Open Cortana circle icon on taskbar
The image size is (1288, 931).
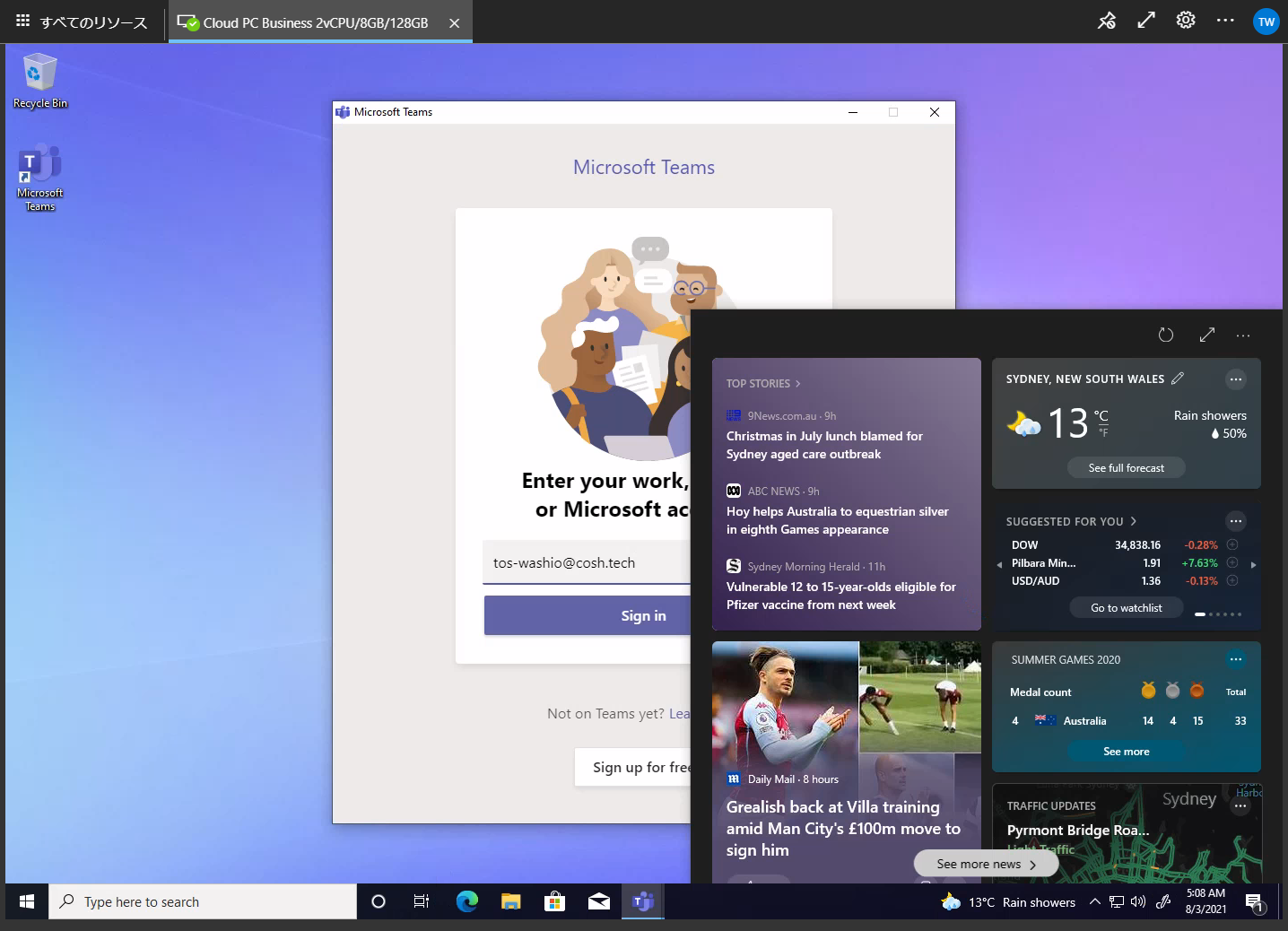pyautogui.click(x=379, y=901)
